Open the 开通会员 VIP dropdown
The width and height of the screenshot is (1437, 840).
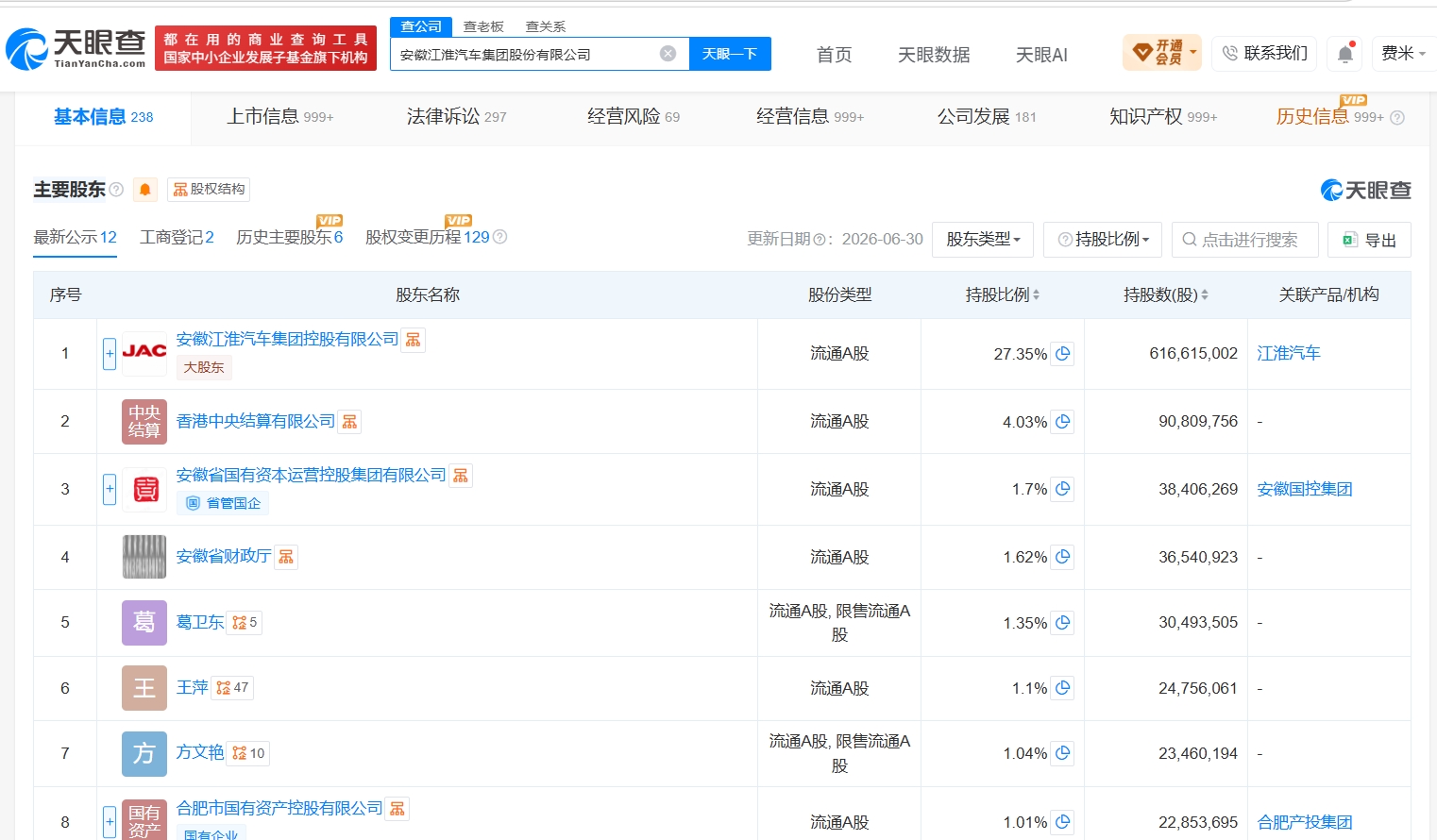coord(1162,53)
